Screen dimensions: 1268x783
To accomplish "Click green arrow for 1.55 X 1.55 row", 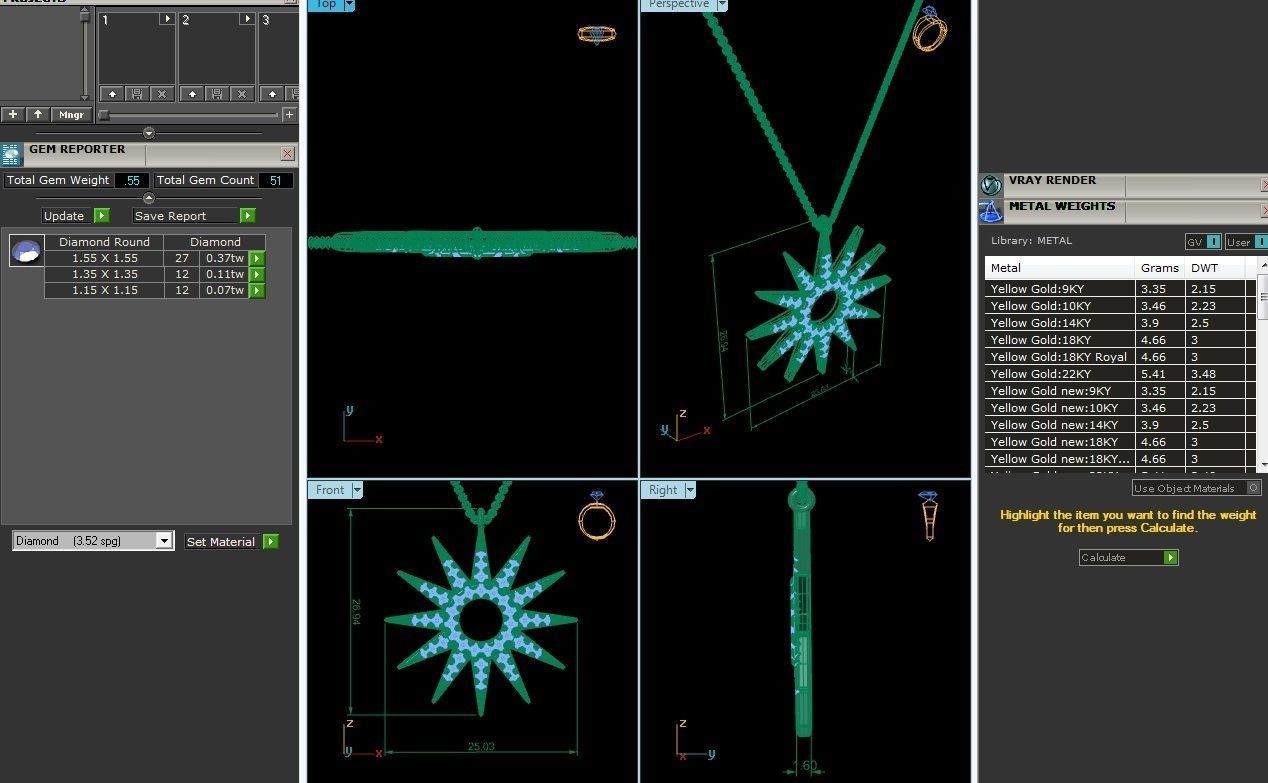I will click(257, 258).
